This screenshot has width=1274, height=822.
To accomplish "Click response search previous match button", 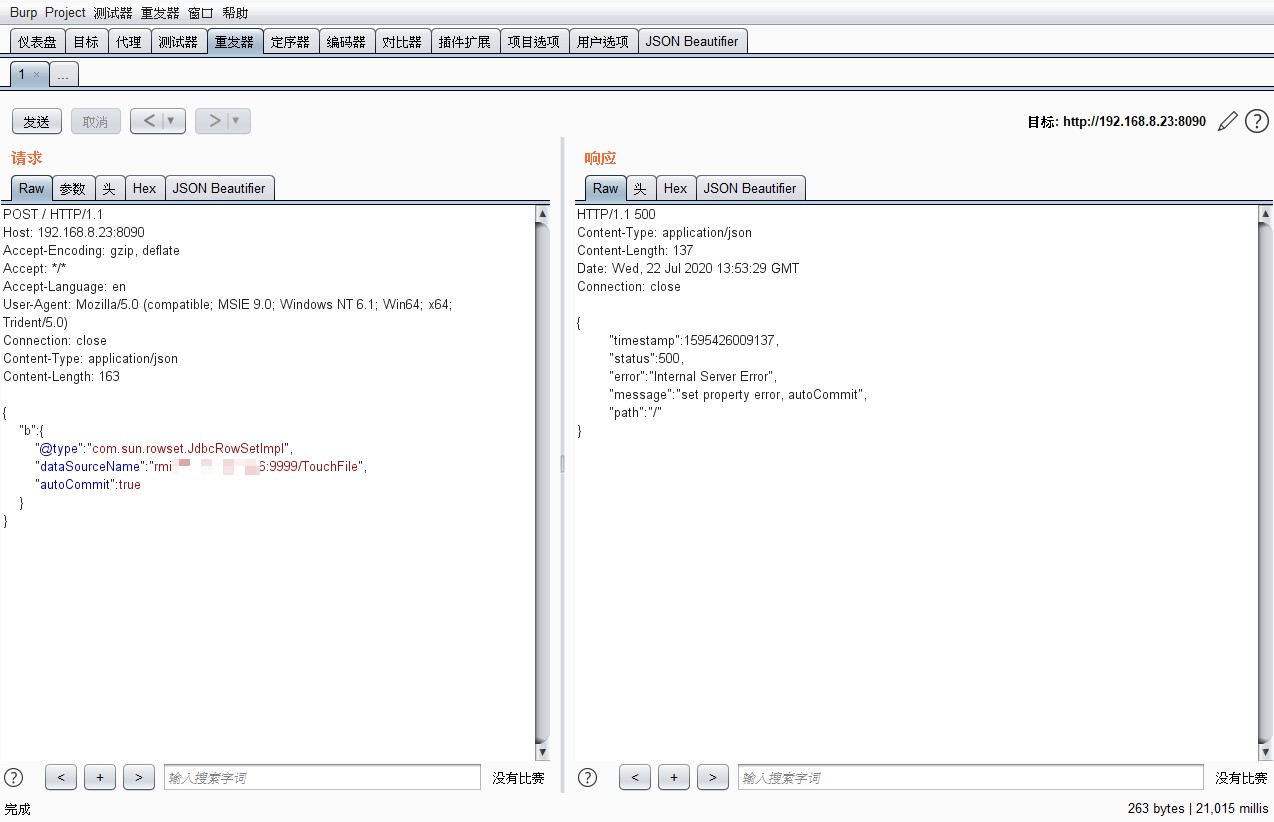I will (635, 777).
